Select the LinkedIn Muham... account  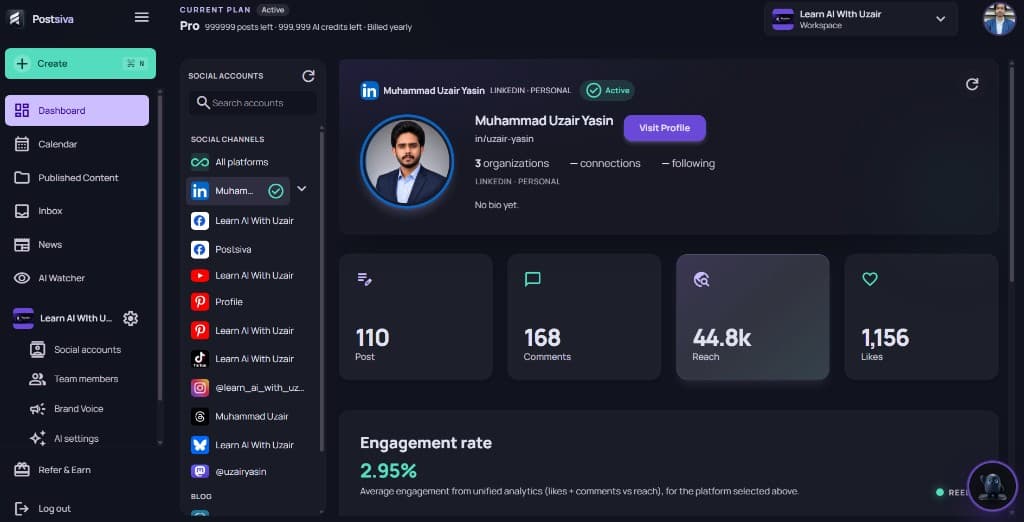click(x=238, y=191)
